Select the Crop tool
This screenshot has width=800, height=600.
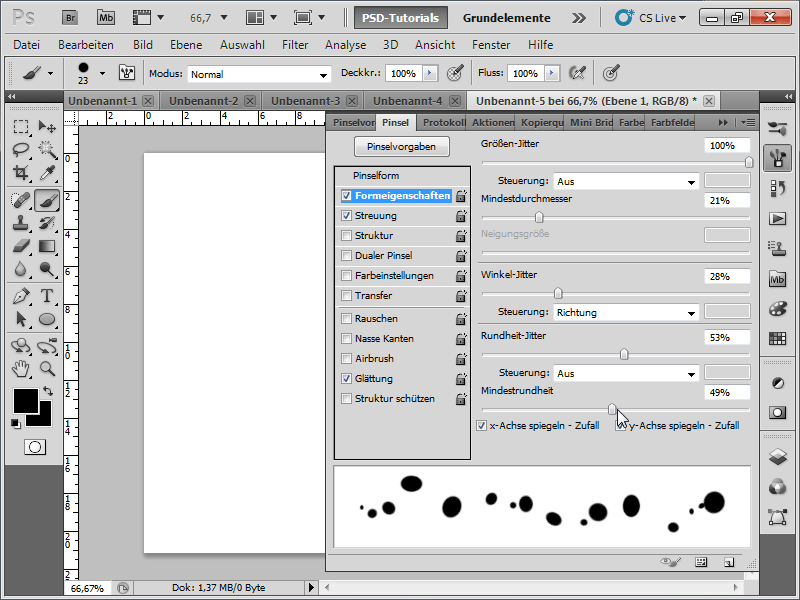point(20,172)
